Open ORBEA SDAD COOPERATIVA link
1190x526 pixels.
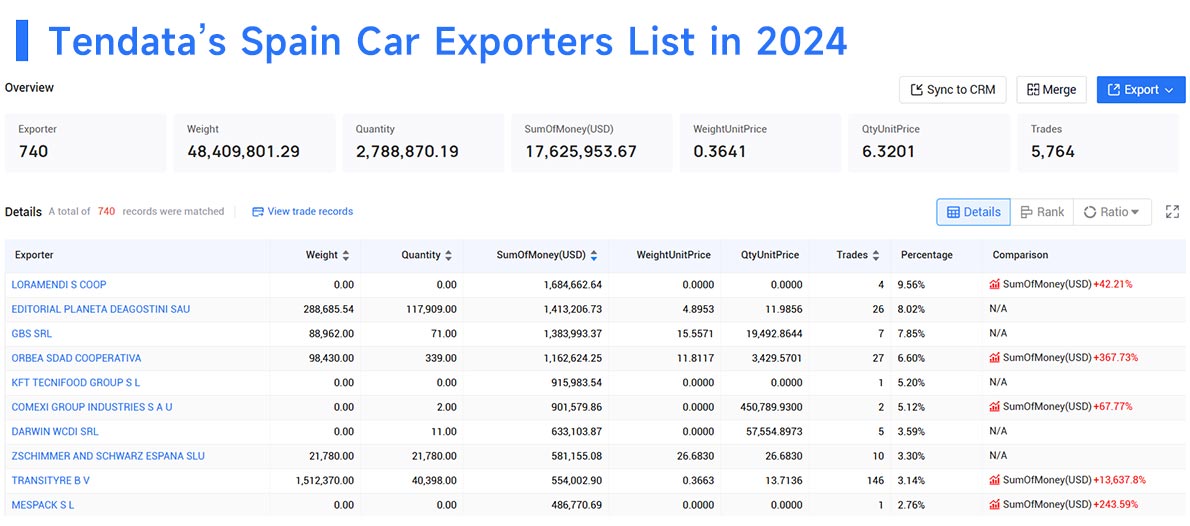pyautogui.click(x=76, y=357)
